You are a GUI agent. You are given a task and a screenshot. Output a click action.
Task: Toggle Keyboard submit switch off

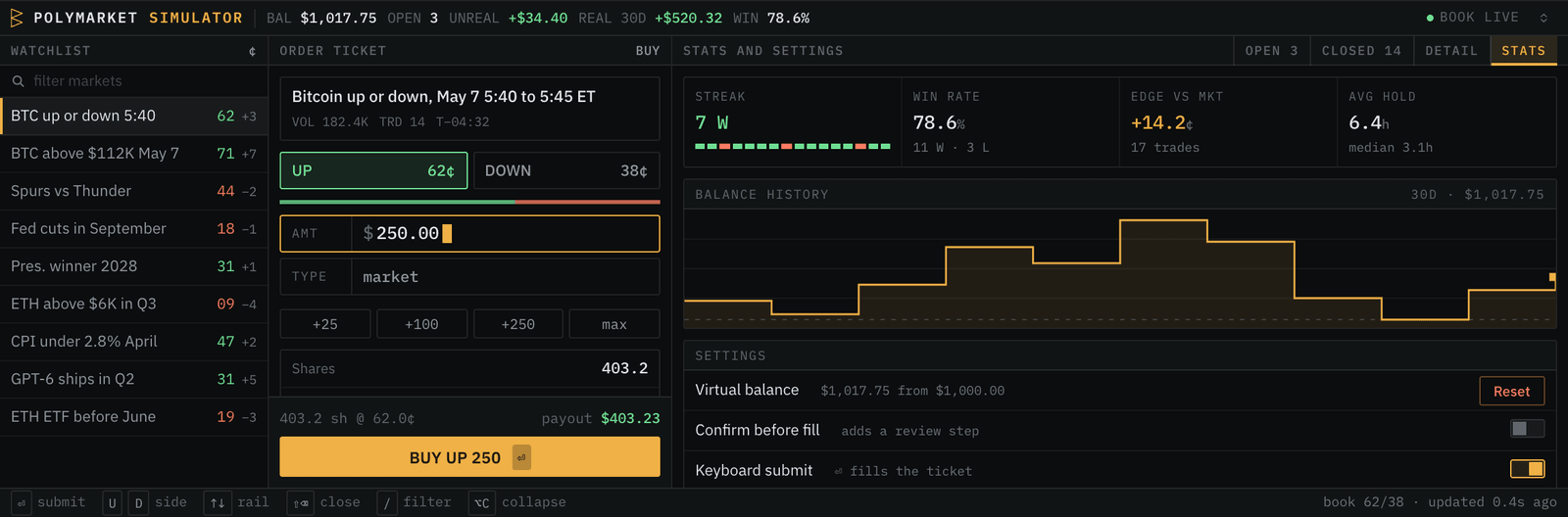[x=1527, y=469]
